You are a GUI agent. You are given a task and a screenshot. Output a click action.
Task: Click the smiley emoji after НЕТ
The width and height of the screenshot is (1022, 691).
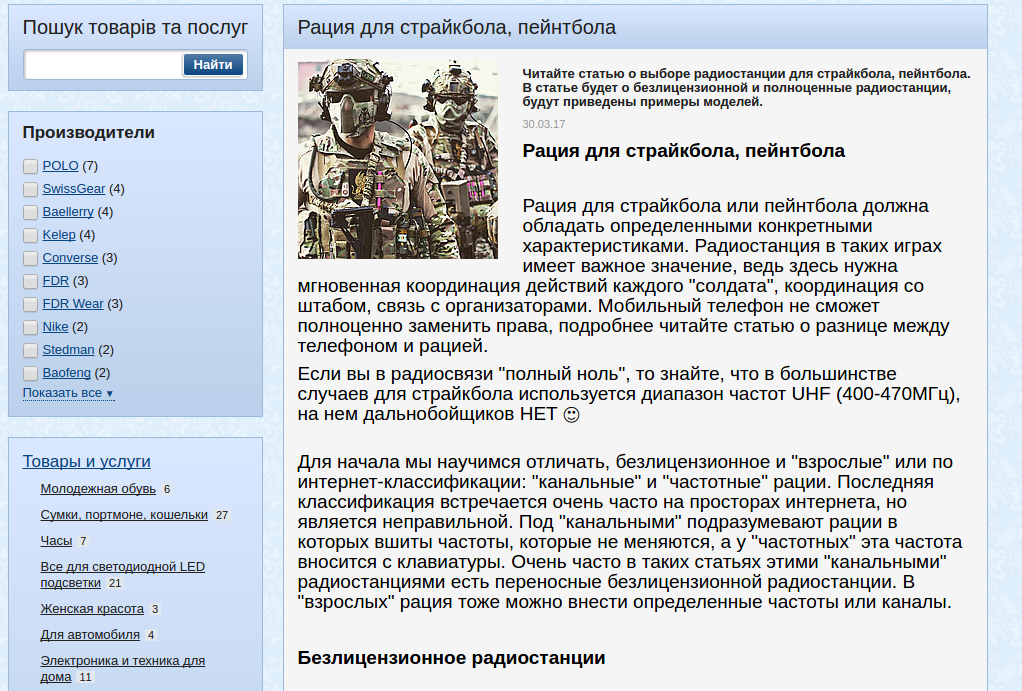[x=571, y=415]
